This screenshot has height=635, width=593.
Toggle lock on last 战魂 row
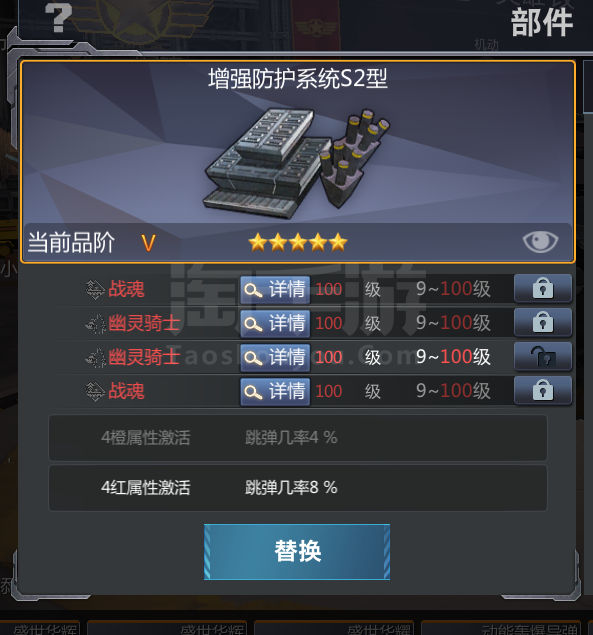[543, 390]
